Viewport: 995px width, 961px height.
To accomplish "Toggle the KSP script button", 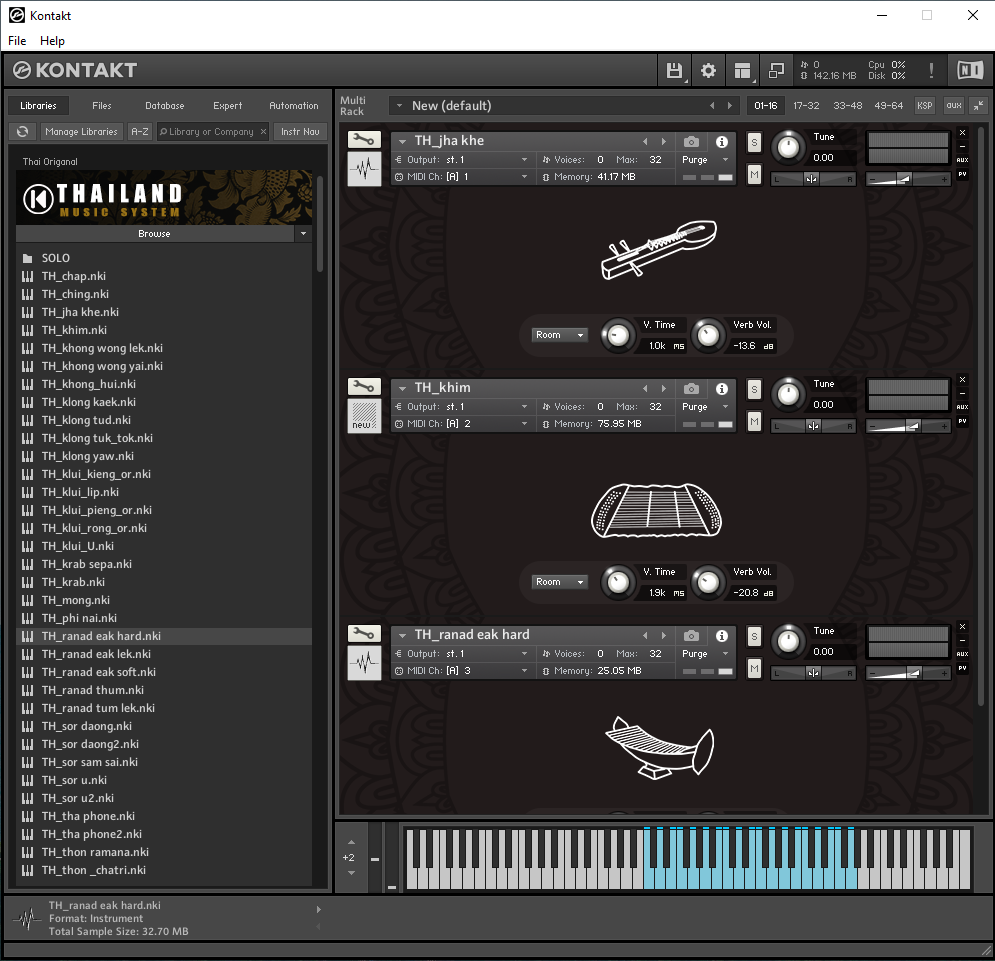I will click(925, 106).
